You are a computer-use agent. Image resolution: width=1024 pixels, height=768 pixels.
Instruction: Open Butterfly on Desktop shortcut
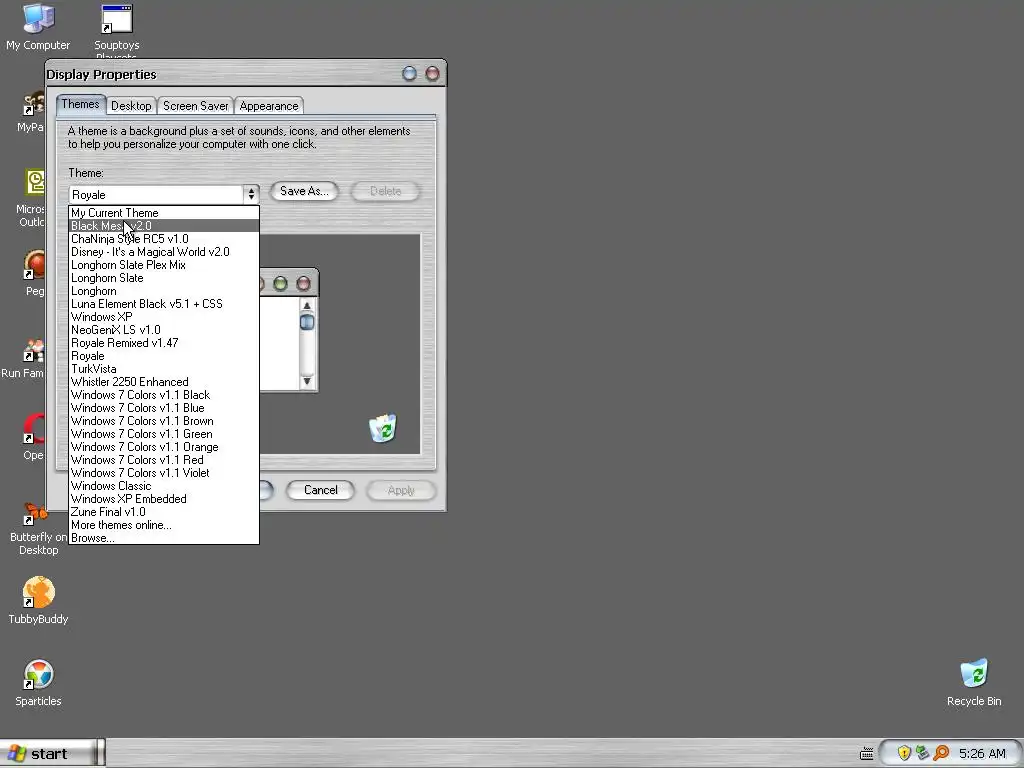(x=38, y=529)
